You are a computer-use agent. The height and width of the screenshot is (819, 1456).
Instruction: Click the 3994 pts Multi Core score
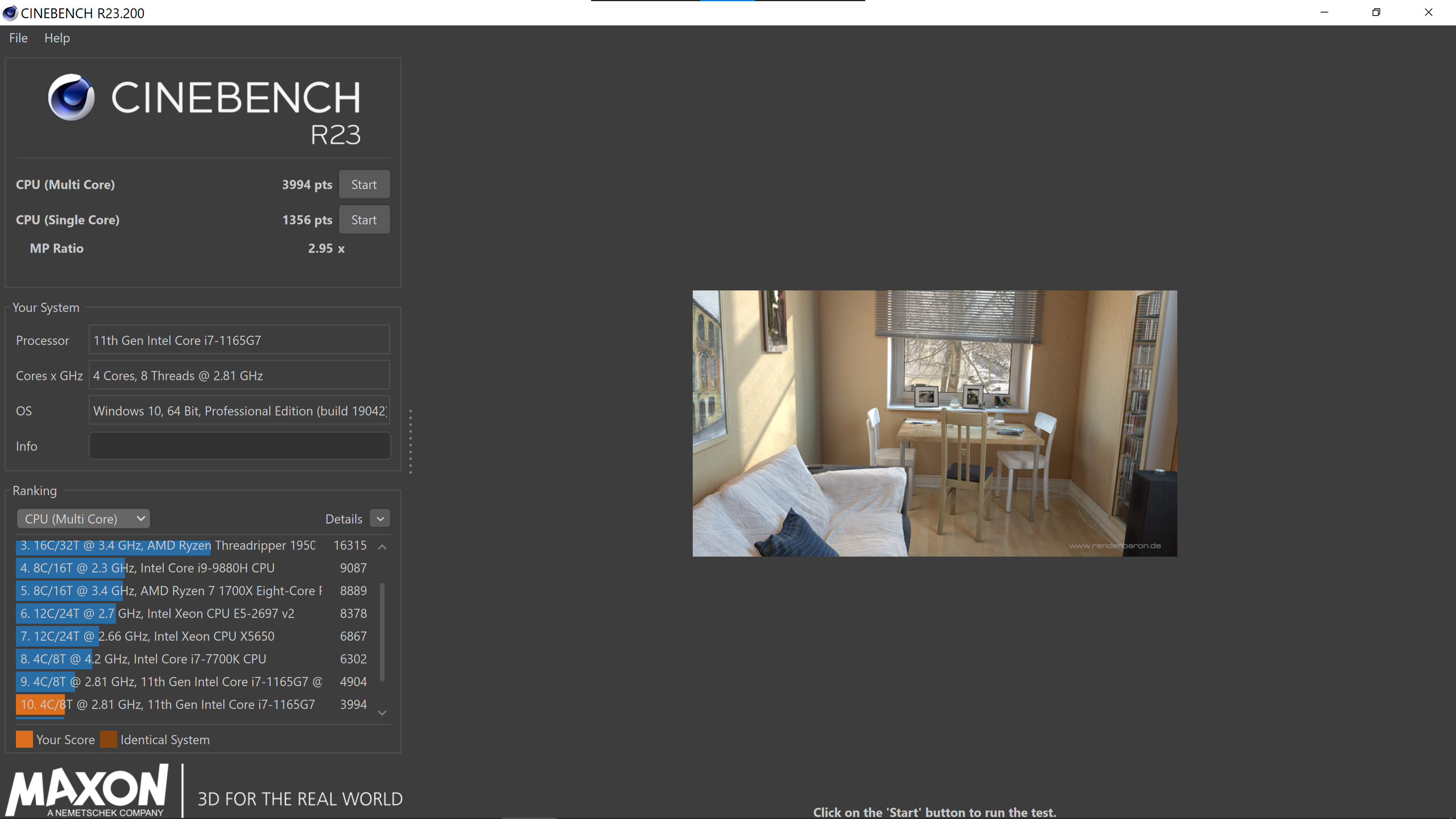tap(307, 185)
